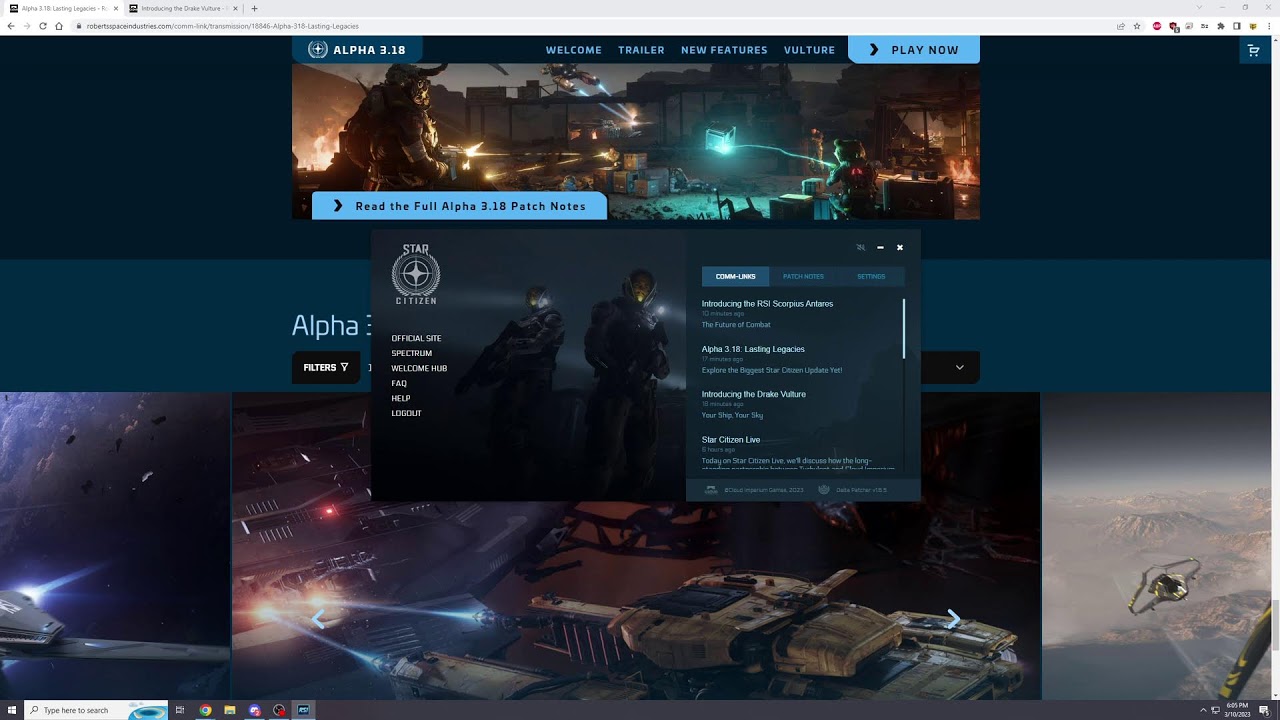Viewport: 1280px width, 720px height.
Task: Bookmark this page with the star icon
Action: click(1137, 26)
